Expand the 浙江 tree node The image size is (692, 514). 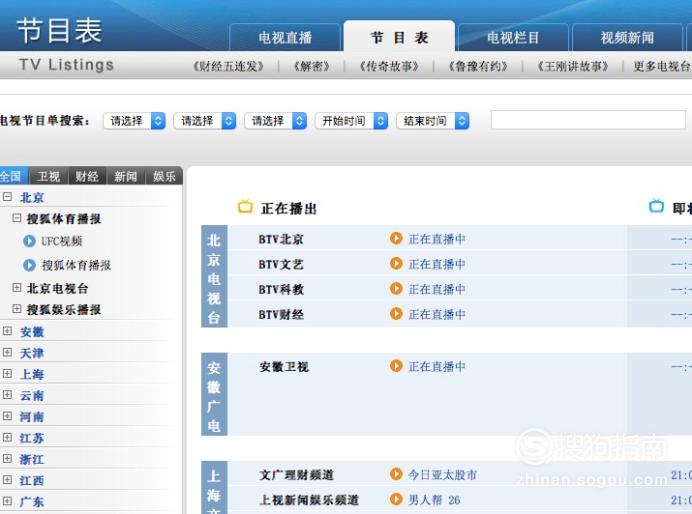(x=8, y=458)
